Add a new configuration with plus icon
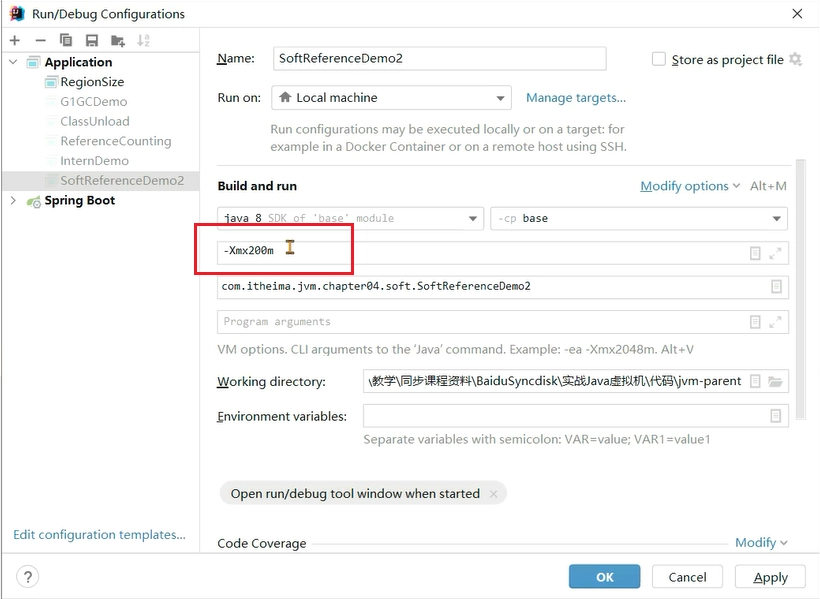 pyautogui.click(x=15, y=40)
